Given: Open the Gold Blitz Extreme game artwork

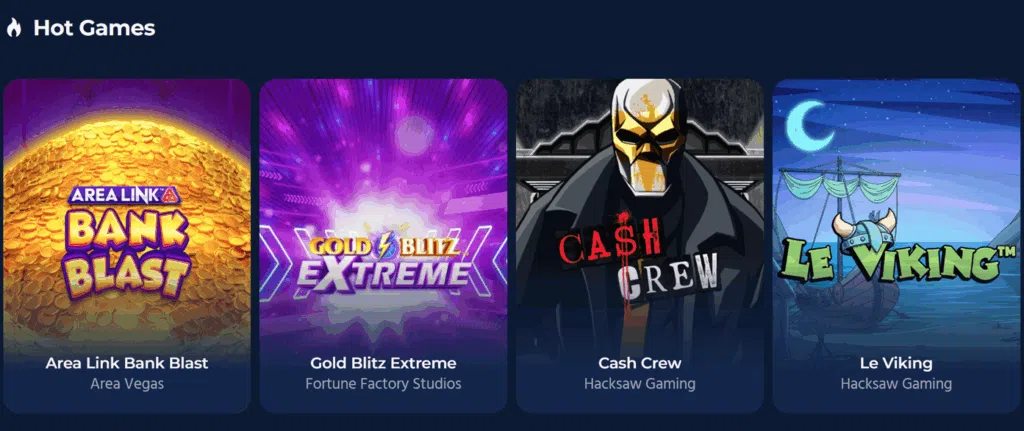Looking at the screenshot, I should [x=383, y=246].
